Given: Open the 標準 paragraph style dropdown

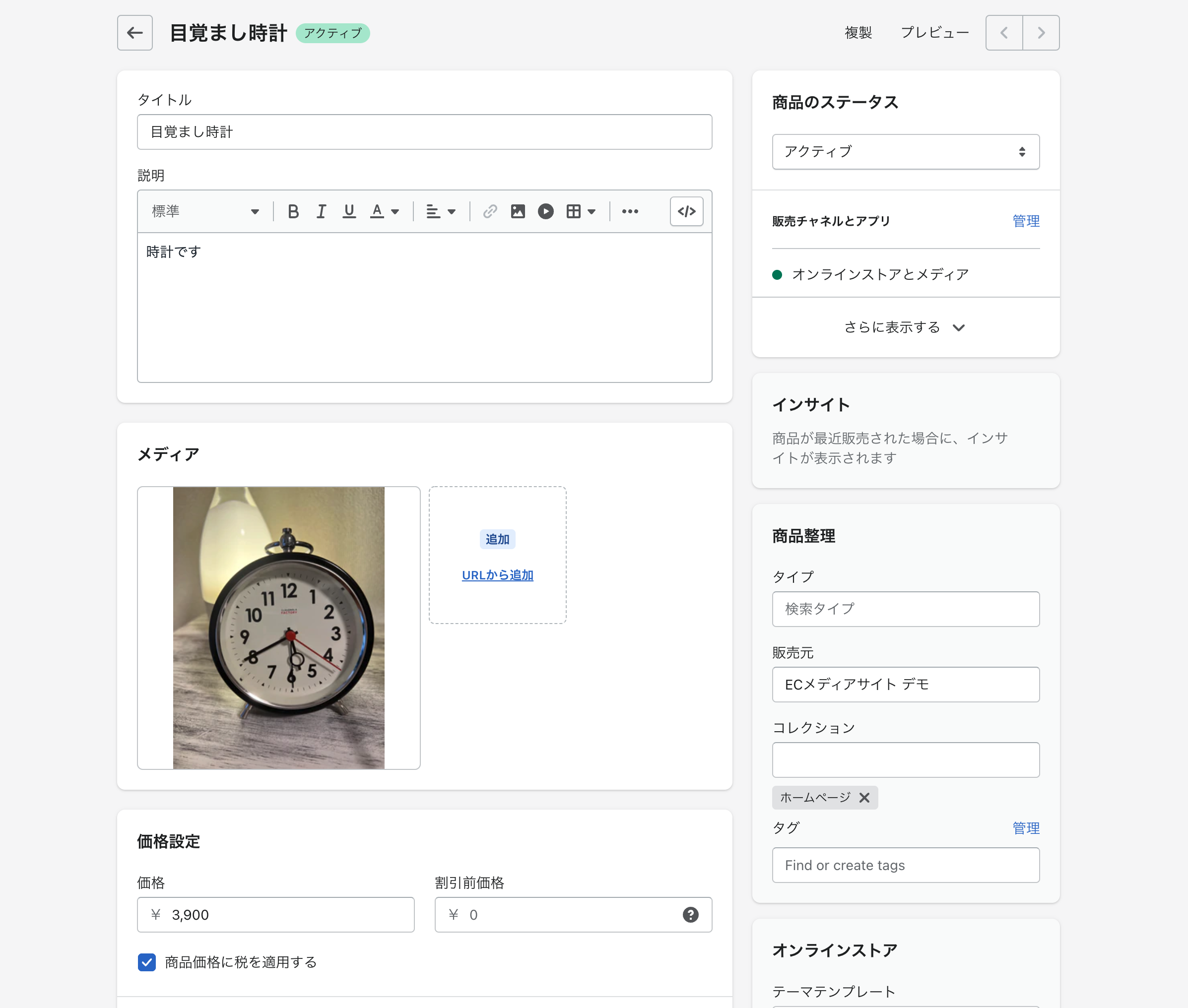Looking at the screenshot, I should (205, 211).
